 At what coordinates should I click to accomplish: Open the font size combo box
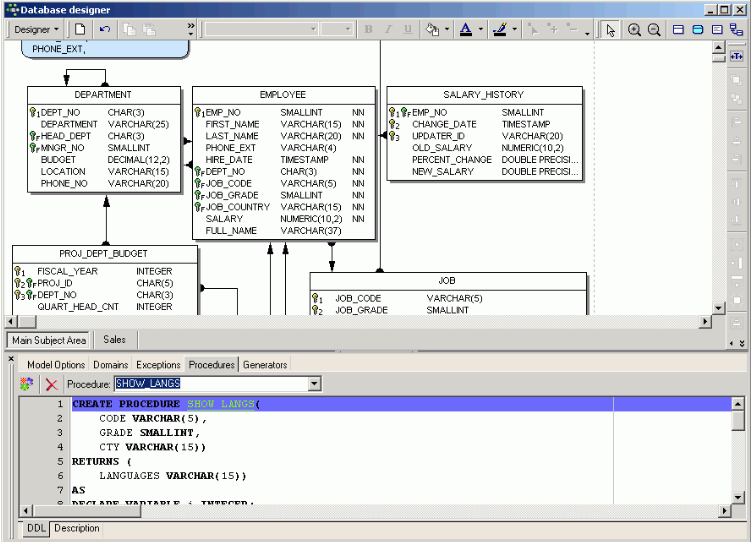(x=348, y=29)
